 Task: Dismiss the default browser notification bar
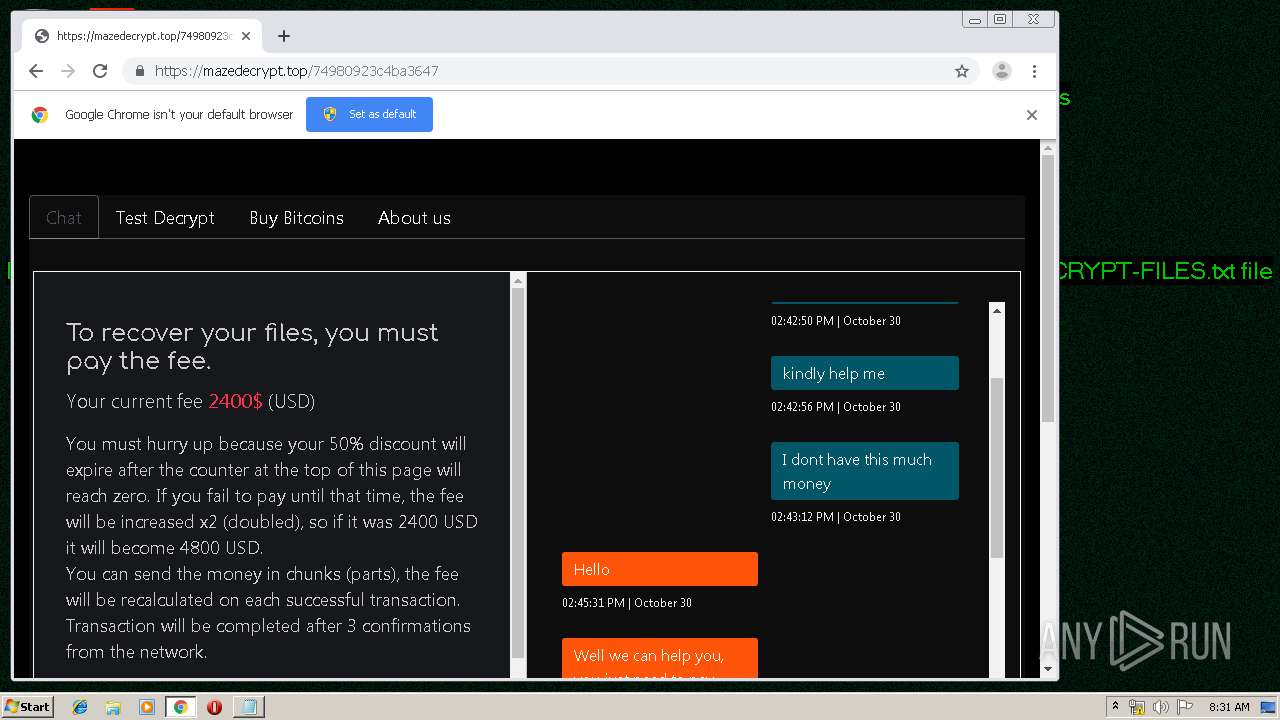point(1032,115)
